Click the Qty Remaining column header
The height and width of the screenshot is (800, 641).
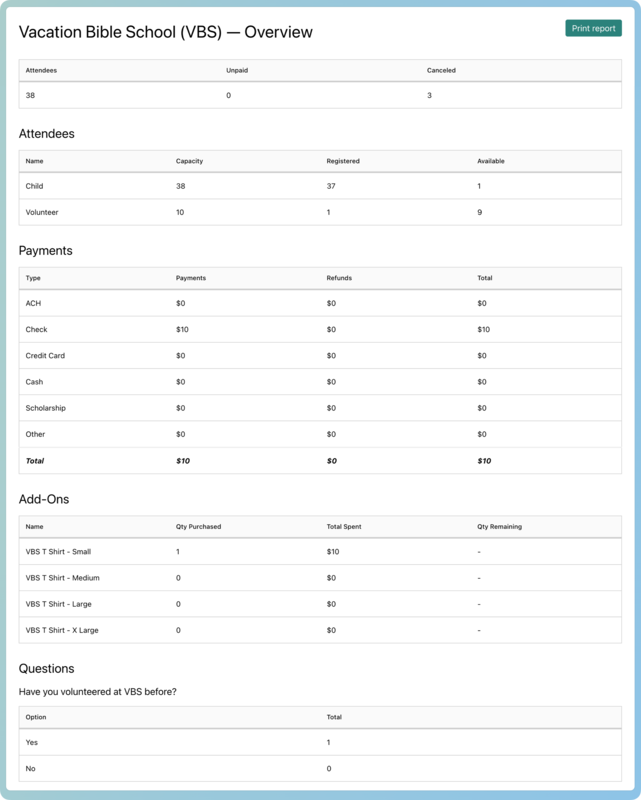coord(500,525)
